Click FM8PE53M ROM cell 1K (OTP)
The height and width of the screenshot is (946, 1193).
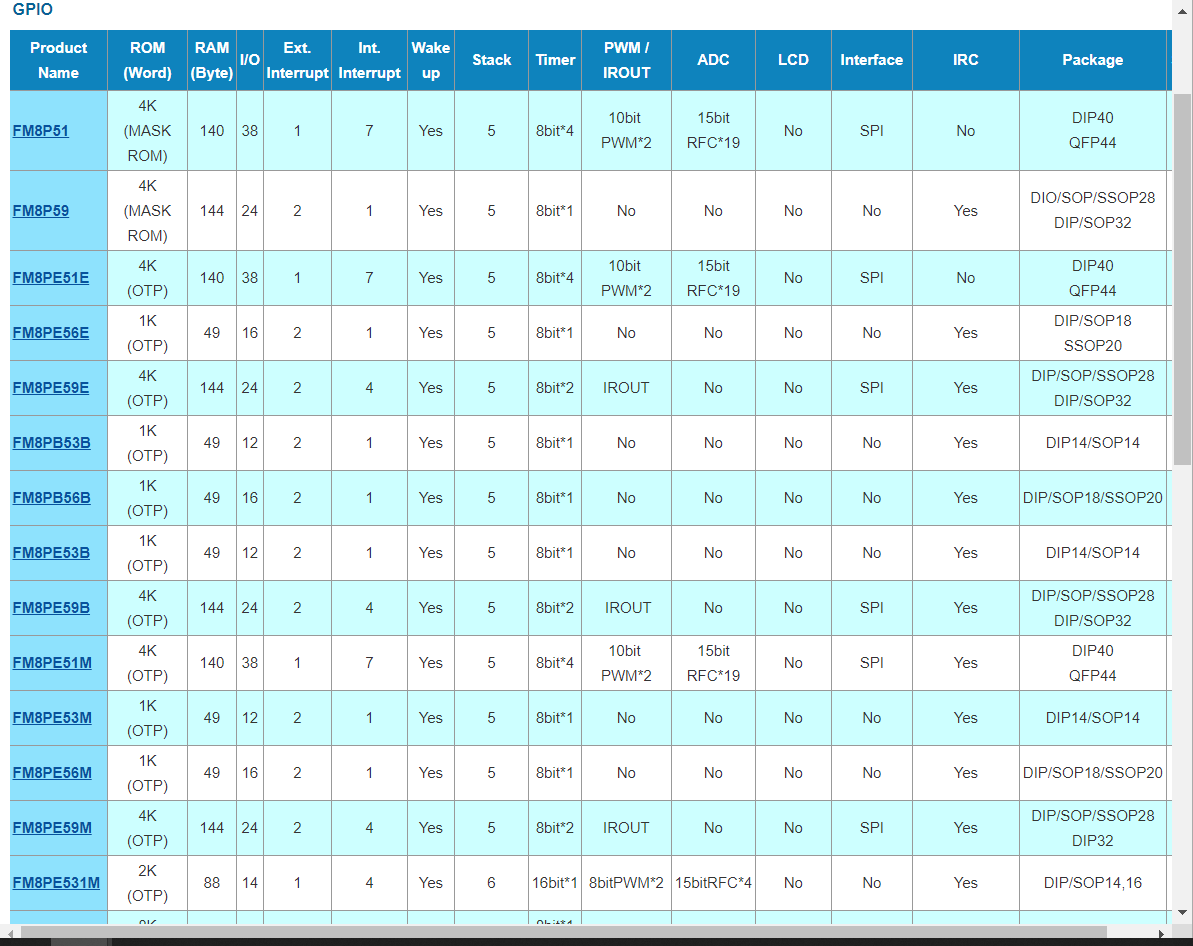(x=148, y=718)
